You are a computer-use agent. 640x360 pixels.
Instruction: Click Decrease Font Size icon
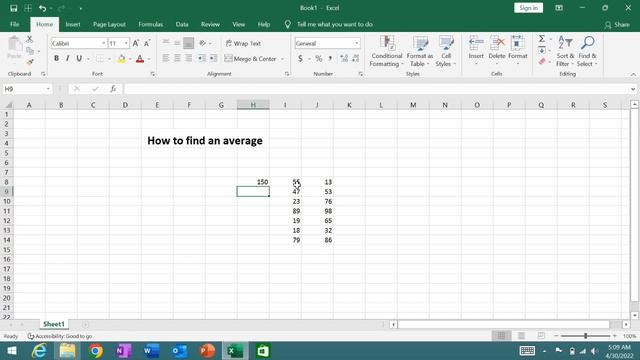pyautogui.click(x=147, y=43)
